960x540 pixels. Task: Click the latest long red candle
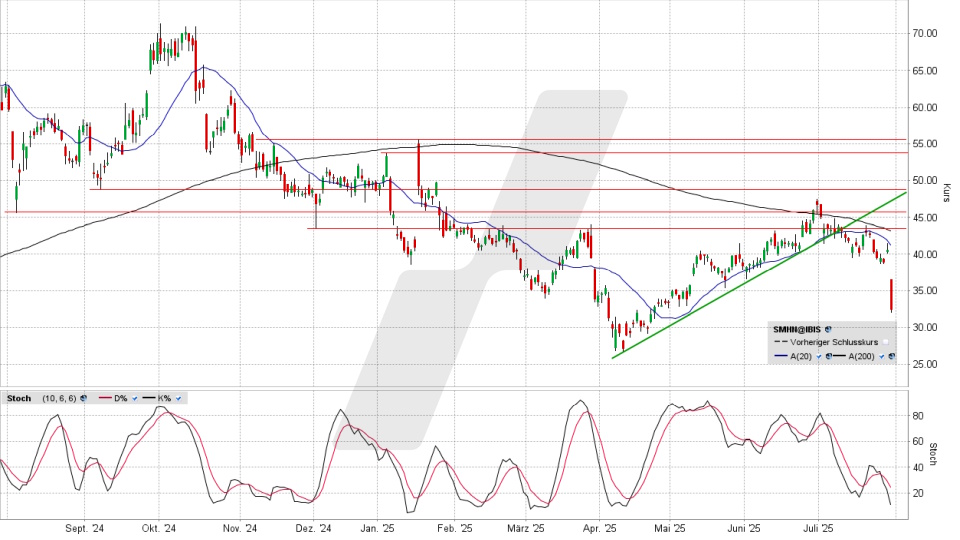[891, 296]
